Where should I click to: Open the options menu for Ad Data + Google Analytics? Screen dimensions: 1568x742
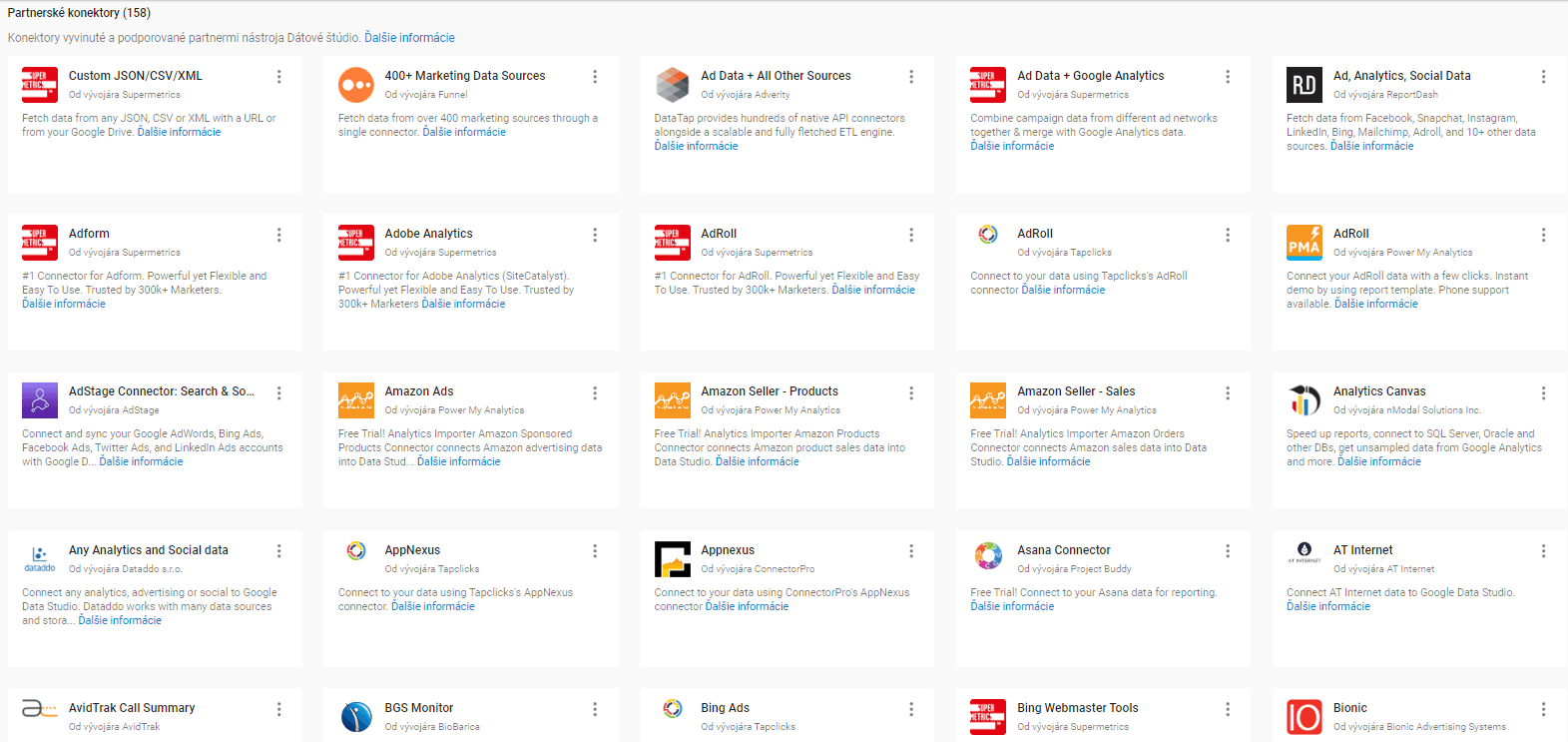pyautogui.click(x=1228, y=77)
